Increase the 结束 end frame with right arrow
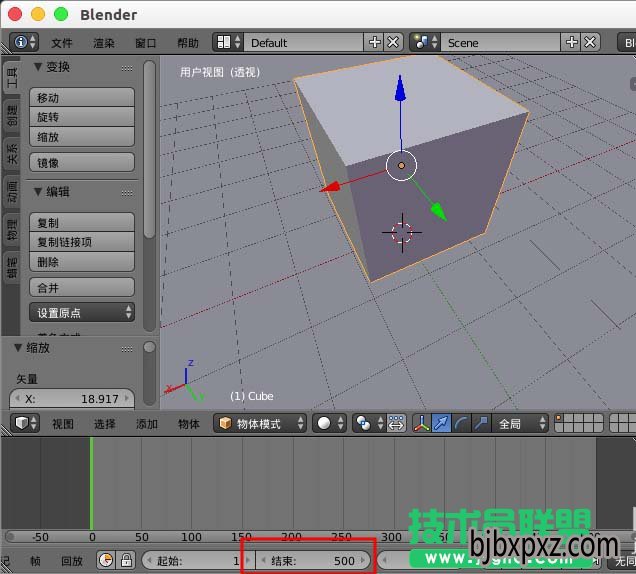The height and width of the screenshot is (574, 636). click(363, 561)
